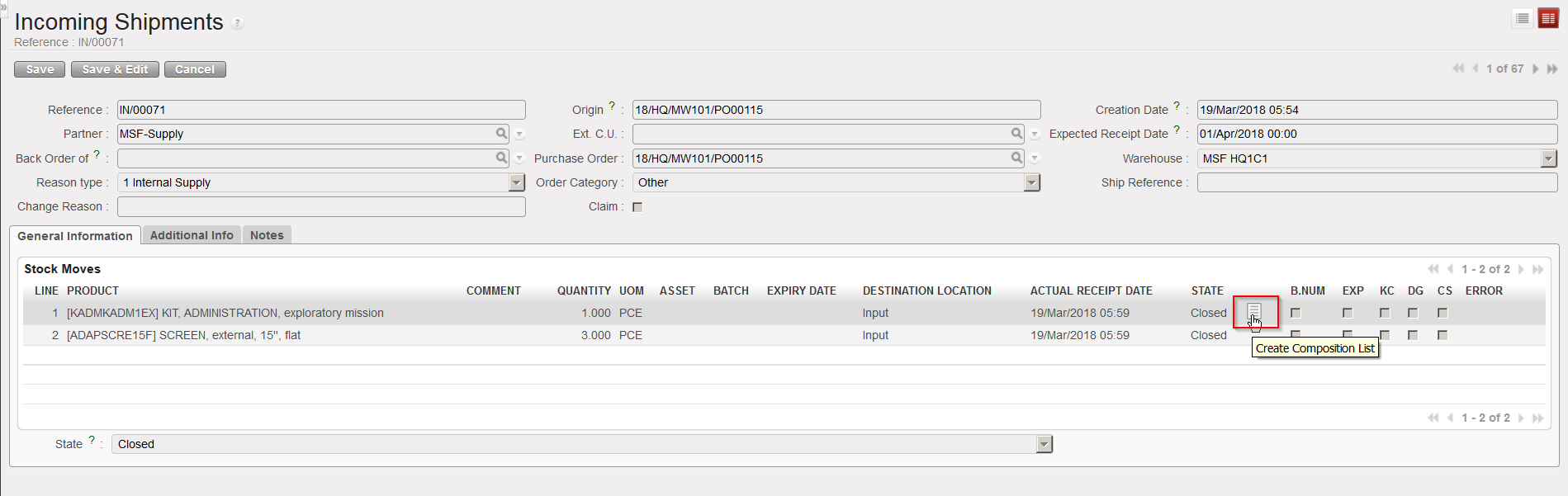Click the Ship Reference input field

tap(1376, 182)
